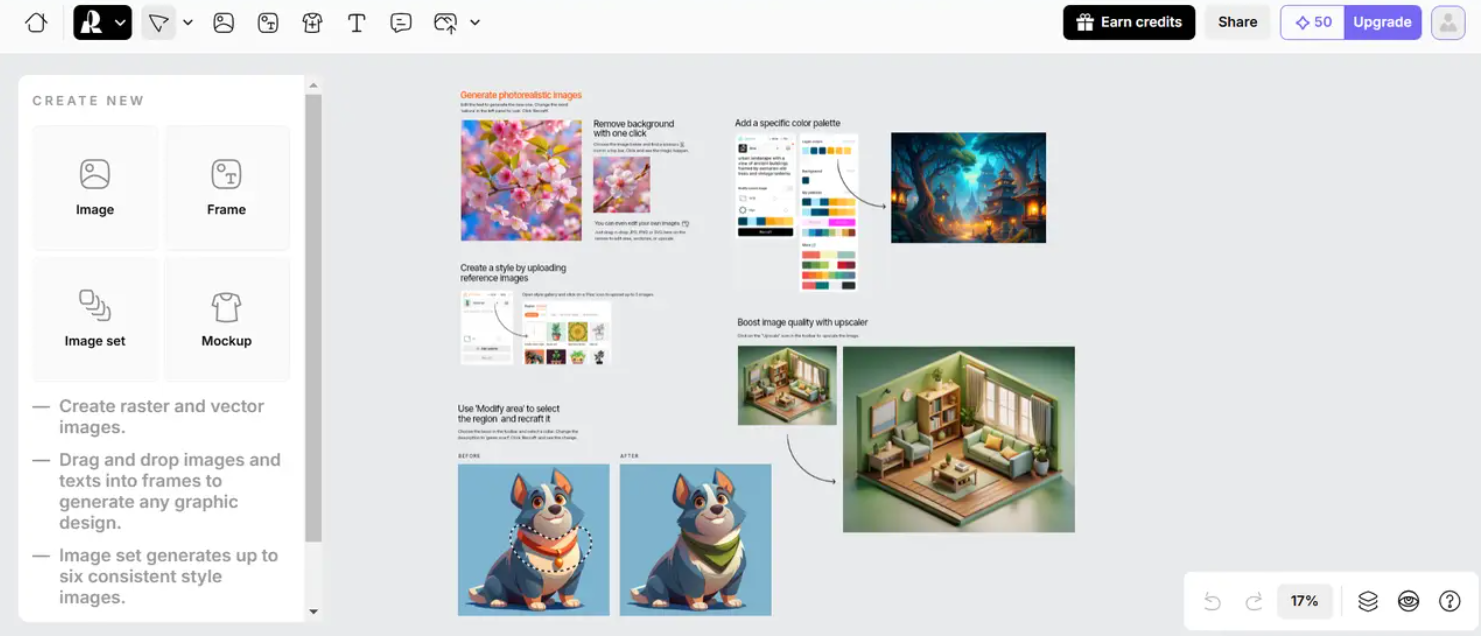Screen dimensions: 1481x636
Task: Click the upload image tool
Action: [x=445, y=22]
